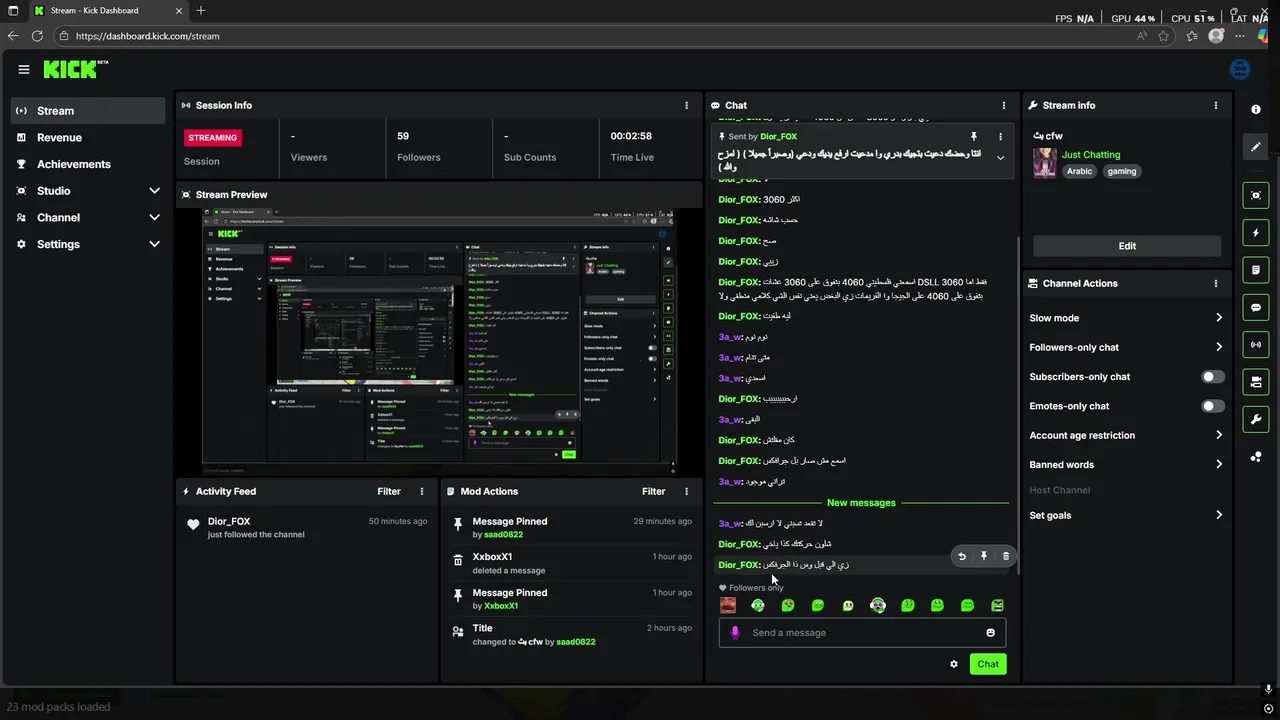Viewport: 1280px width, 720px height.
Task: Open Followers-only chat options arrow
Action: tap(1219, 347)
